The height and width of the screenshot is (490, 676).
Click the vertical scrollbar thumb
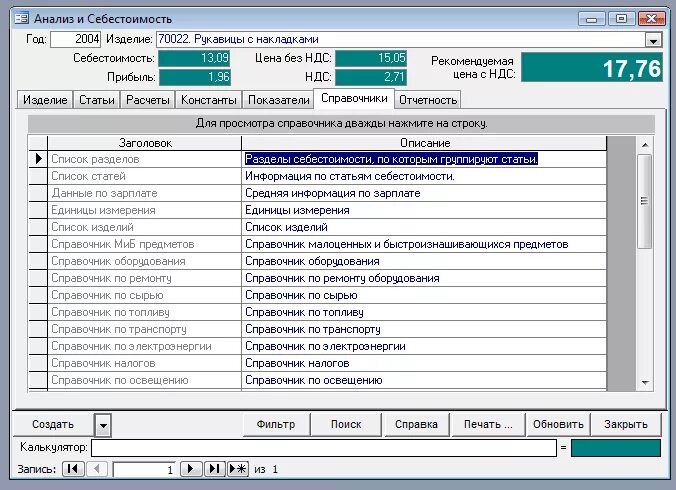click(645, 201)
